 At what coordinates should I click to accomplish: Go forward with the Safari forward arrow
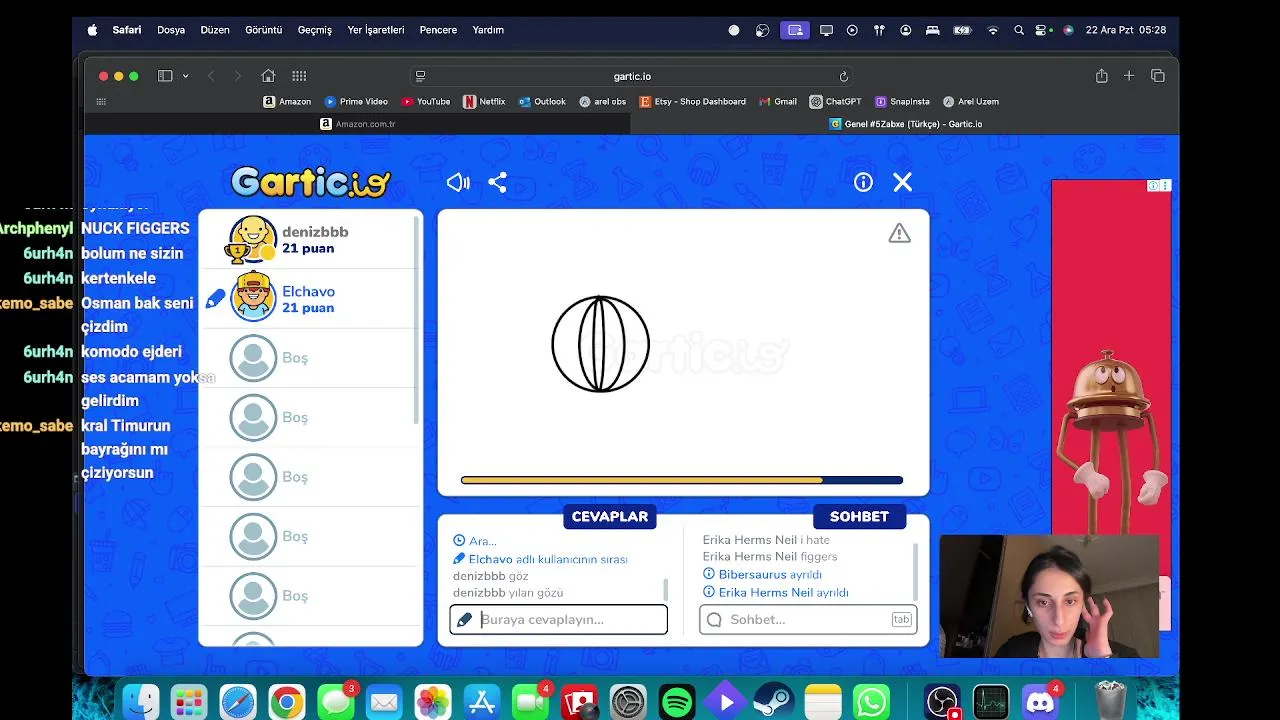tap(237, 76)
